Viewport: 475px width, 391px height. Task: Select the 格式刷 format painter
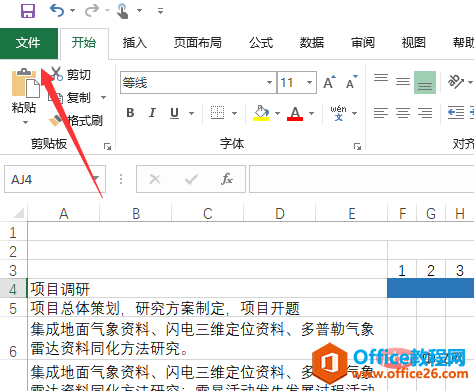point(75,120)
